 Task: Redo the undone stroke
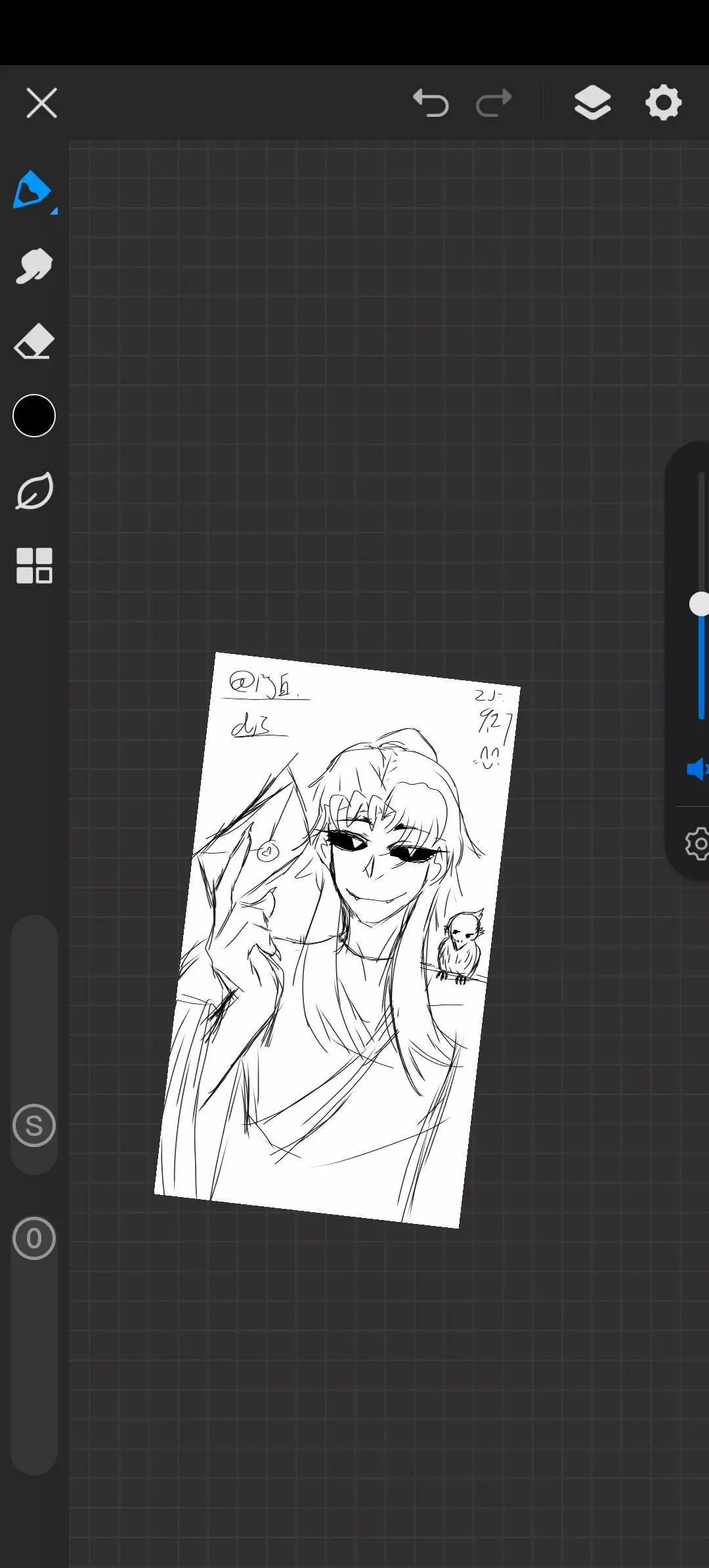click(494, 103)
